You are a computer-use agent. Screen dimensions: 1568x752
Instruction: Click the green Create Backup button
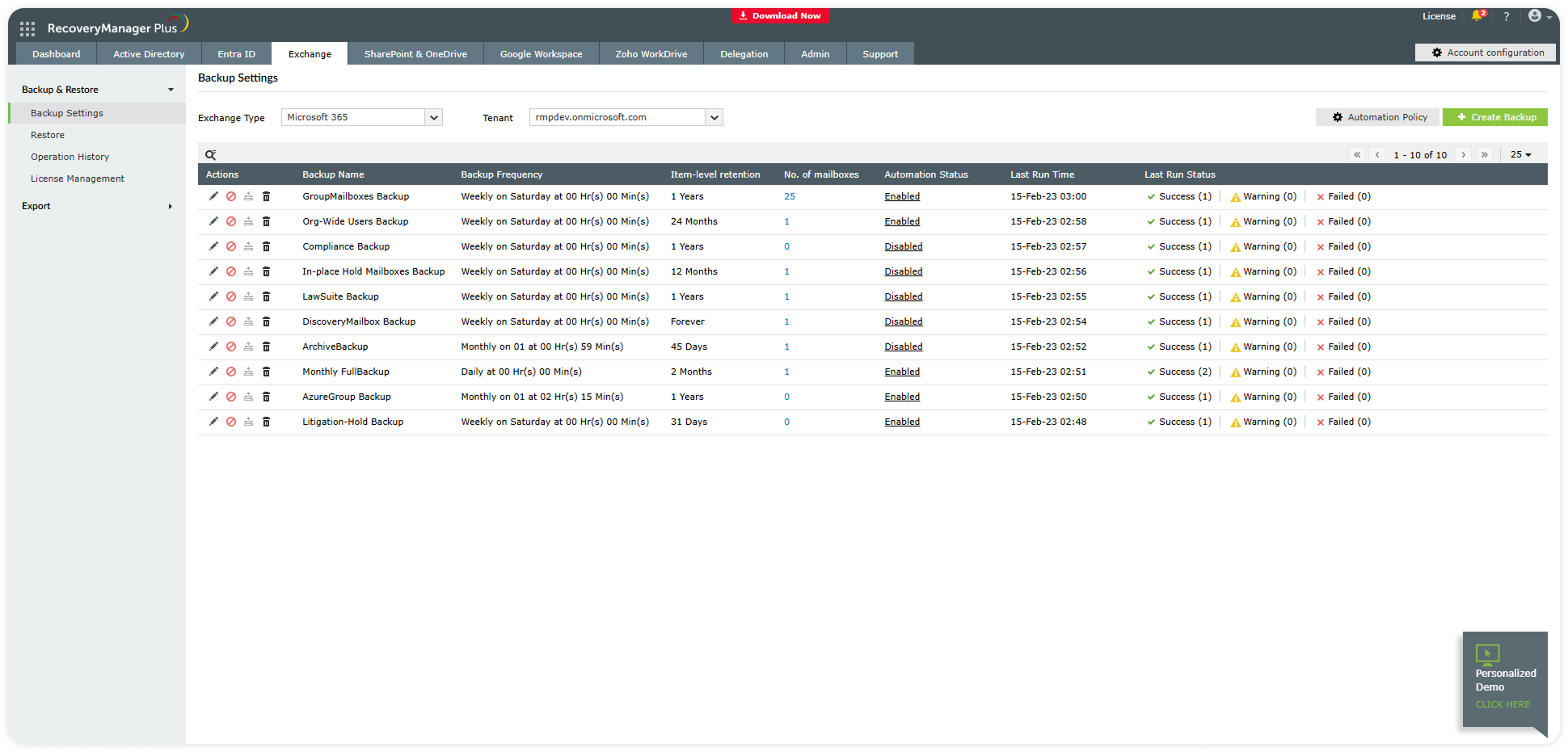click(x=1494, y=117)
